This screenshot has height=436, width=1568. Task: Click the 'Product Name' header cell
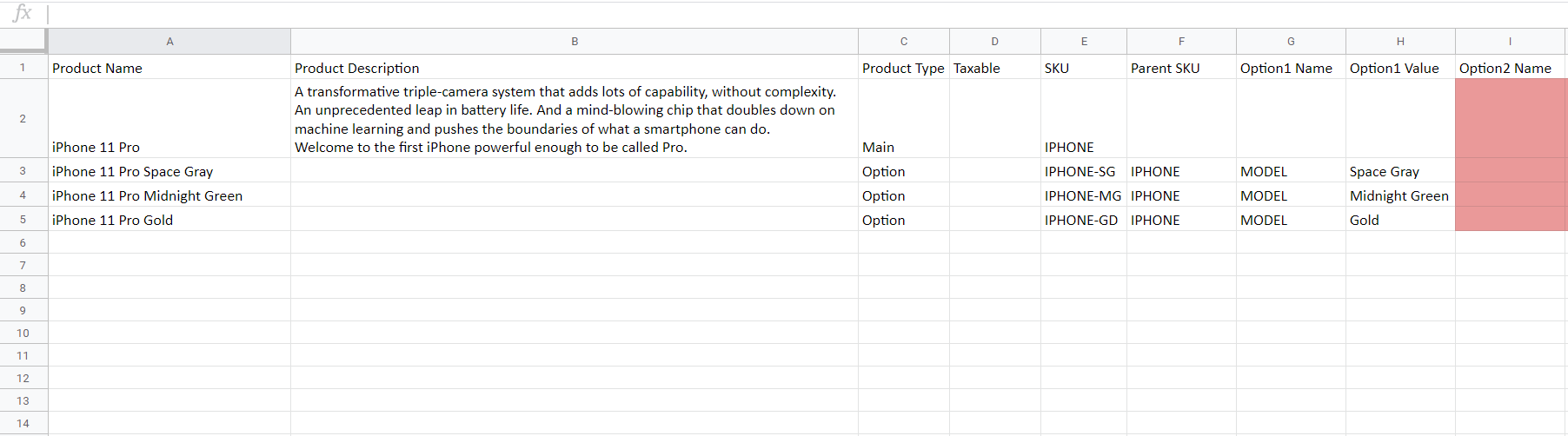tap(169, 68)
